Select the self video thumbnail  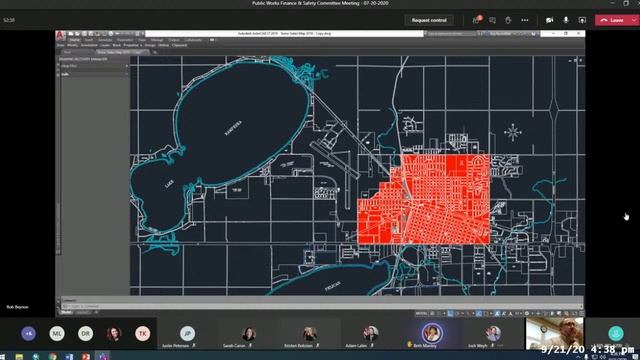click(555, 333)
